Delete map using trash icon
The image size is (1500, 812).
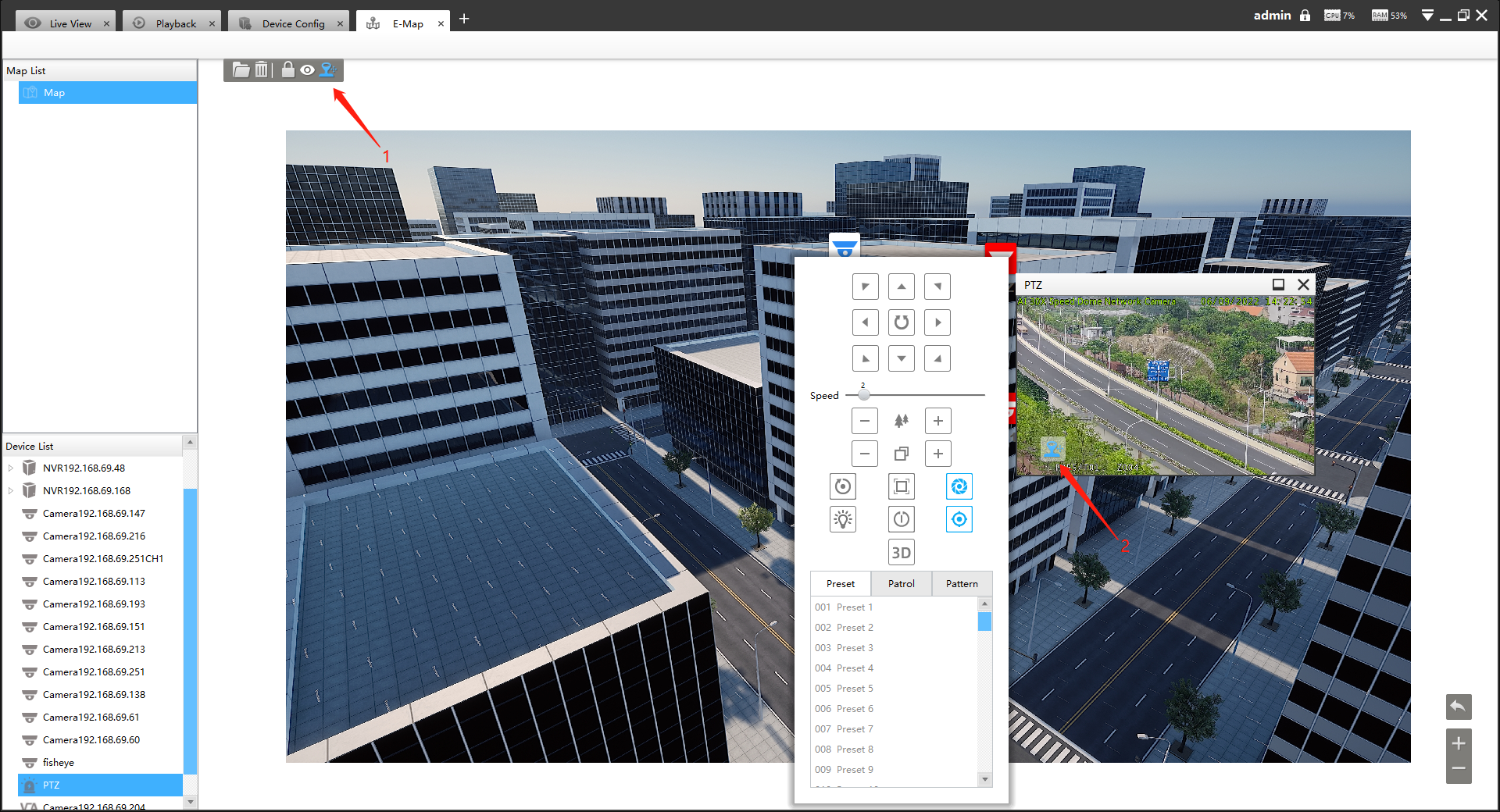pyautogui.click(x=261, y=70)
